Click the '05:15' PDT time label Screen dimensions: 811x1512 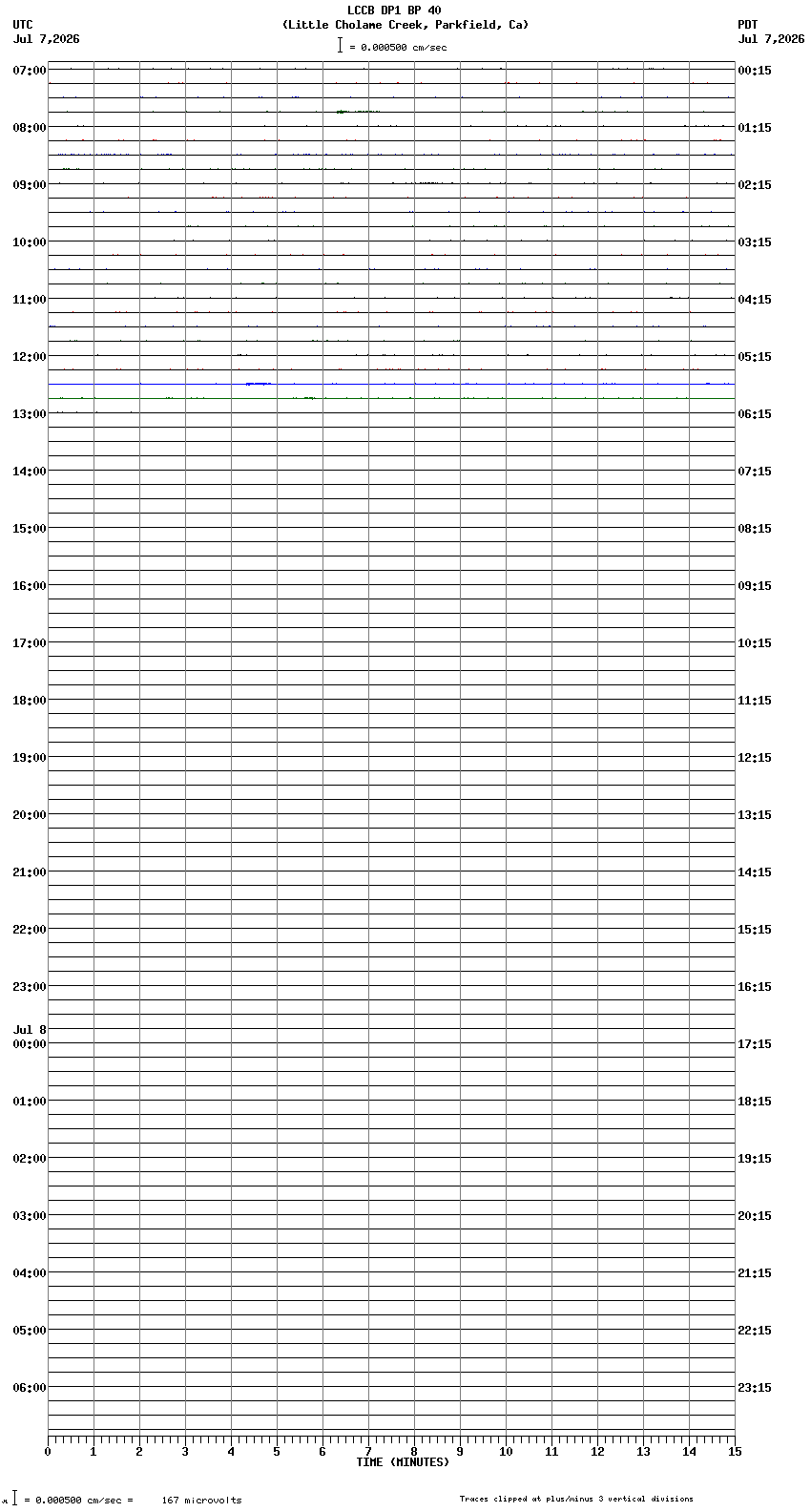755,357
